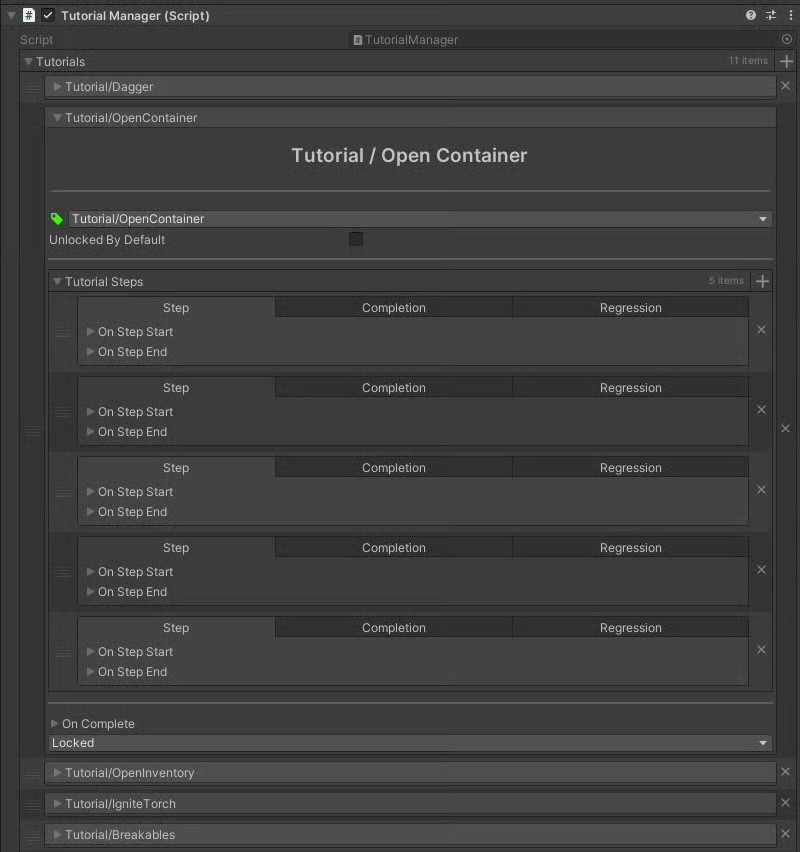Expand the On Complete event foldout
This screenshot has height=852, width=800.
tap(55, 724)
